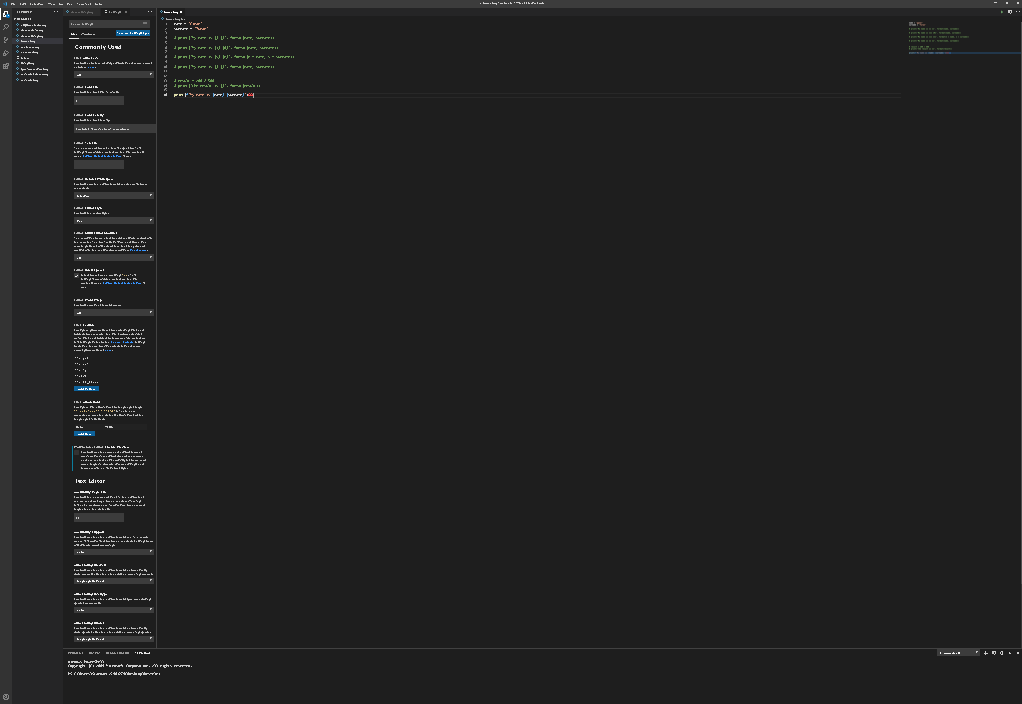Open the Auto Closing Overtype dropdown
Image resolution: width=1022 pixels, height=704 pixels.
(113, 609)
